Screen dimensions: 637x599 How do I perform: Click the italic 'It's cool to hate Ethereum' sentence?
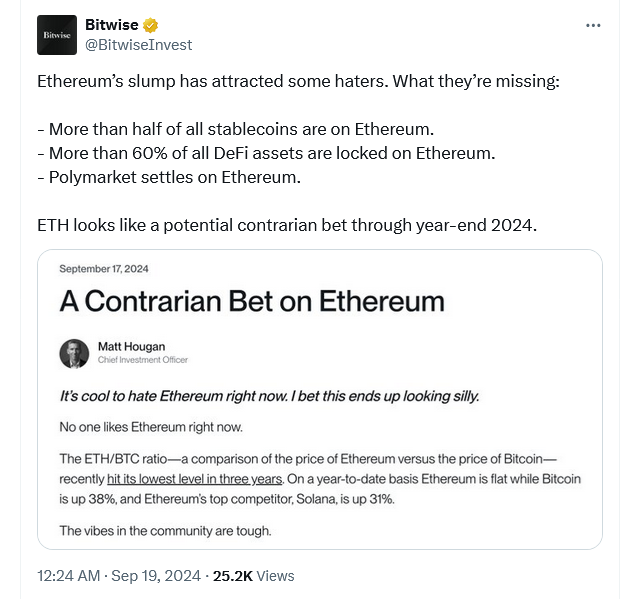pyautogui.click(x=269, y=396)
